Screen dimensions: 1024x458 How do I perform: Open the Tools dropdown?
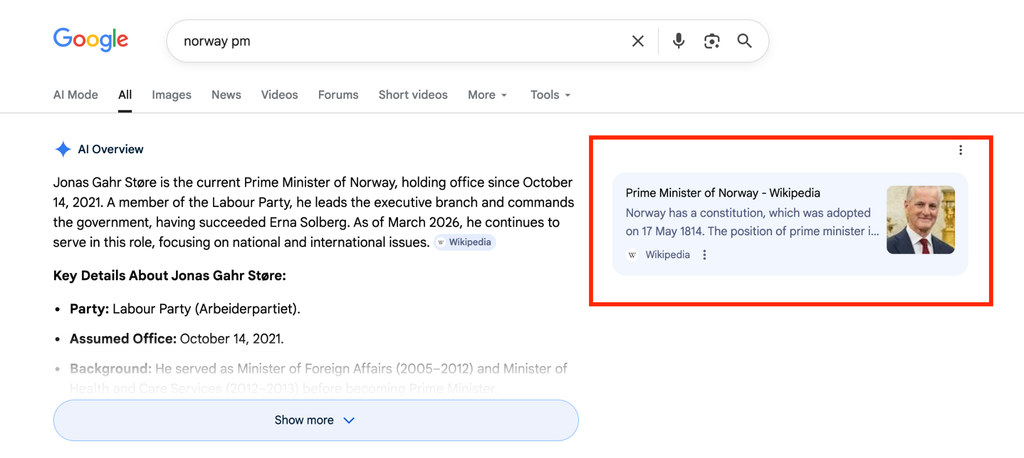(x=551, y=95)
